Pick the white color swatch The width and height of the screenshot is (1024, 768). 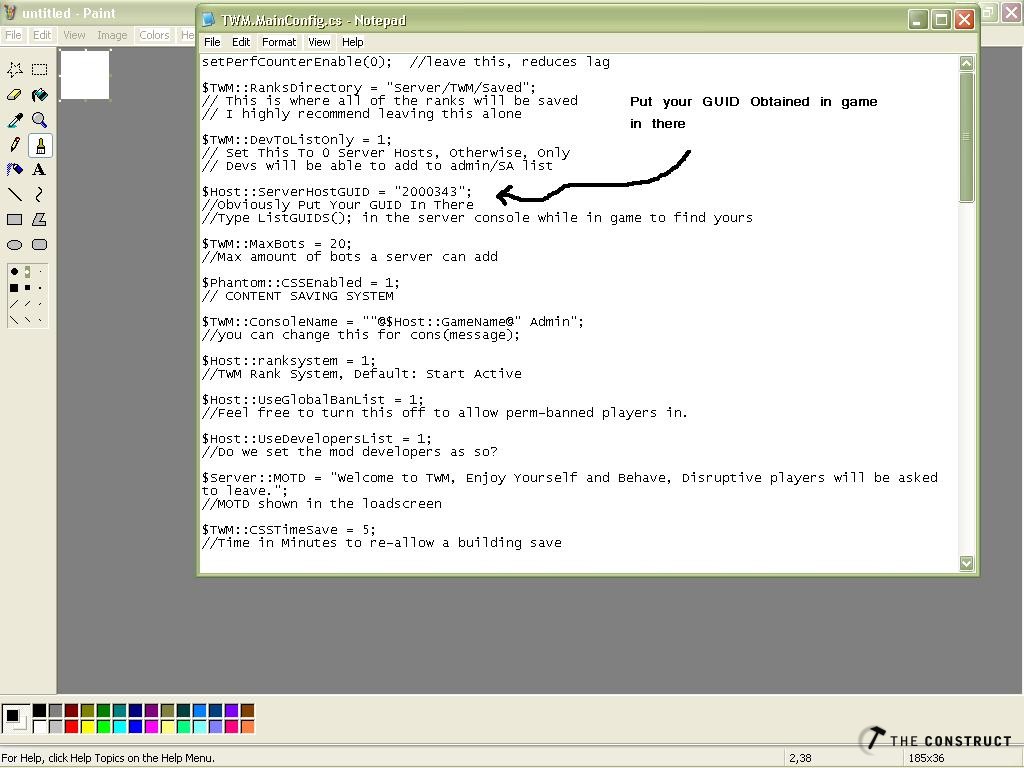[39, 726]
